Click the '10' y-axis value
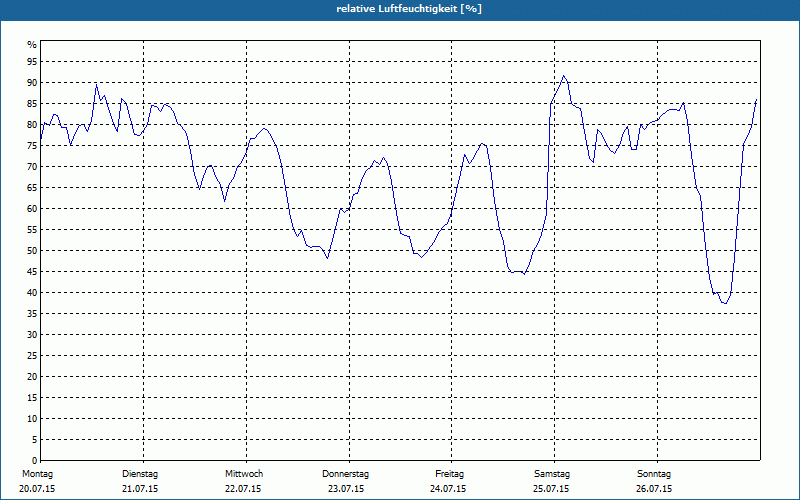The image size is (800, 500). pos(32,418)
